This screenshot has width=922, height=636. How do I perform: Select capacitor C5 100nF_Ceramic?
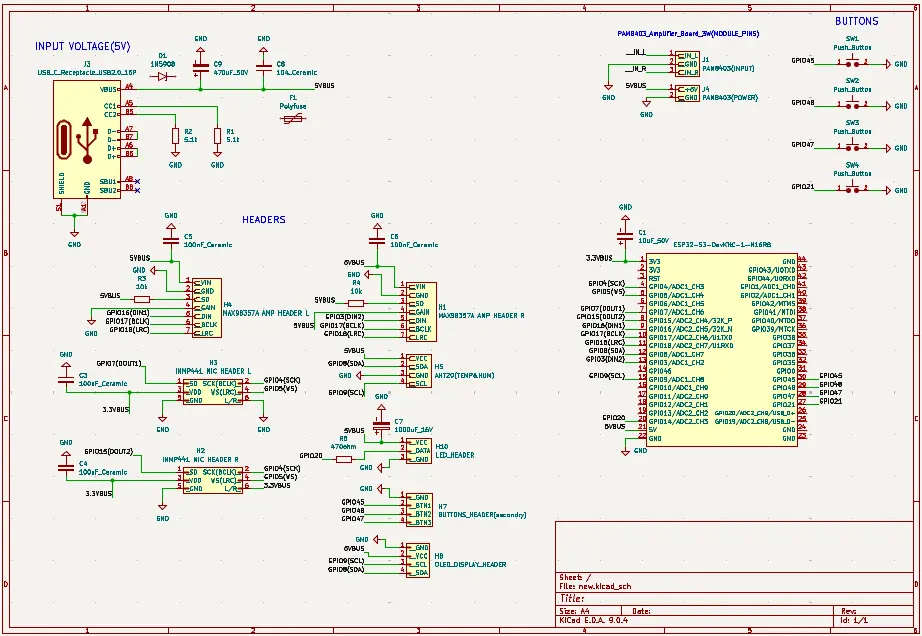(171, 240)
